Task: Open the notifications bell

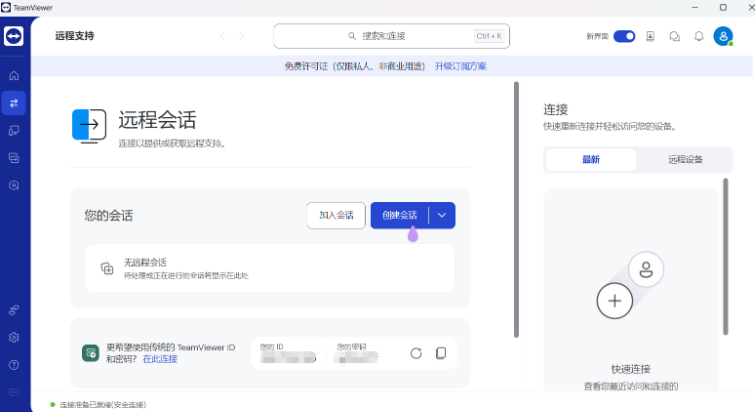Action: (x=699, y=36)
